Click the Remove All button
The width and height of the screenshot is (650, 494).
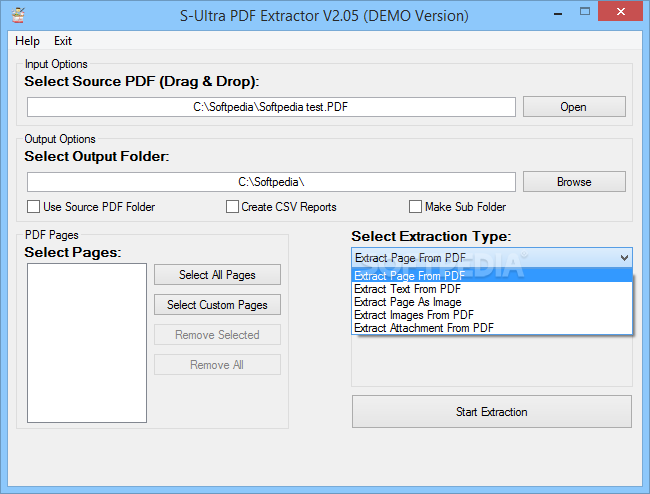pyautogui.click(x=217, y=365)
